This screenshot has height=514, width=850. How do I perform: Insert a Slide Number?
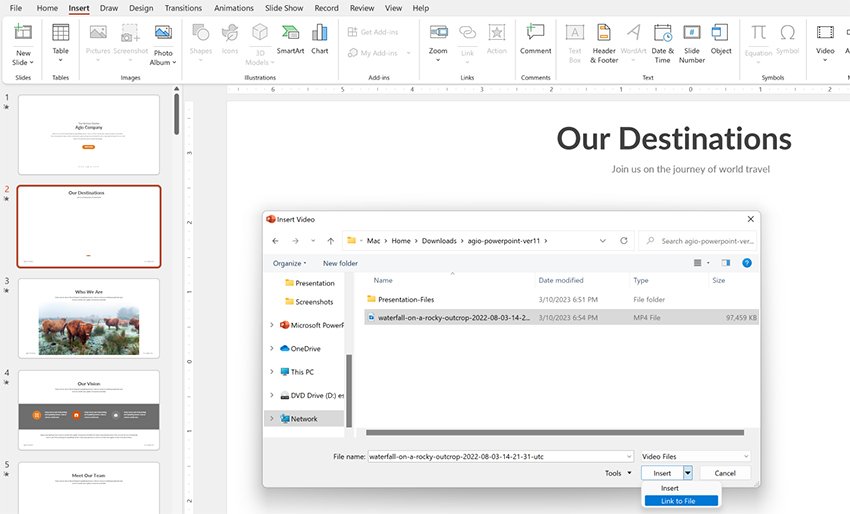692,44
